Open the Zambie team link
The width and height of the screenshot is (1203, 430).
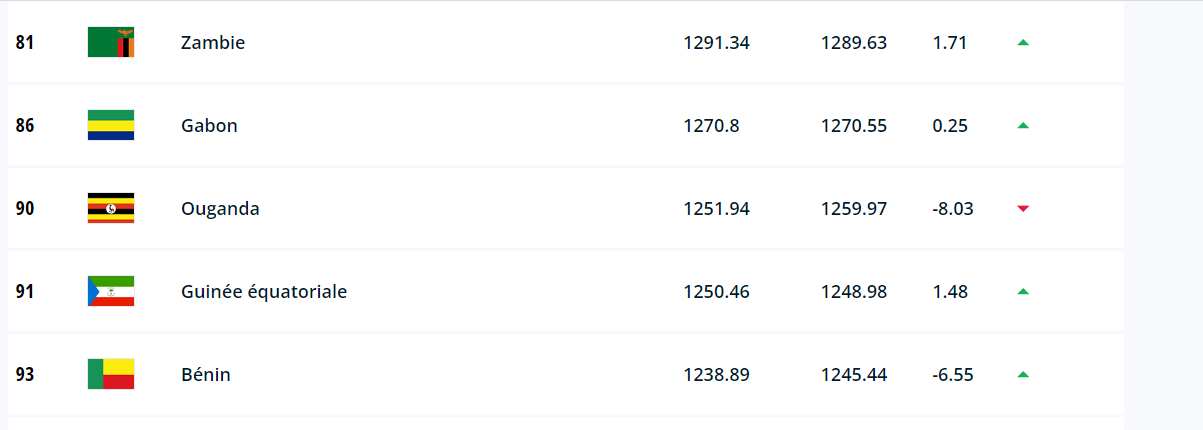pyautogui.click(x=213, y=43)
